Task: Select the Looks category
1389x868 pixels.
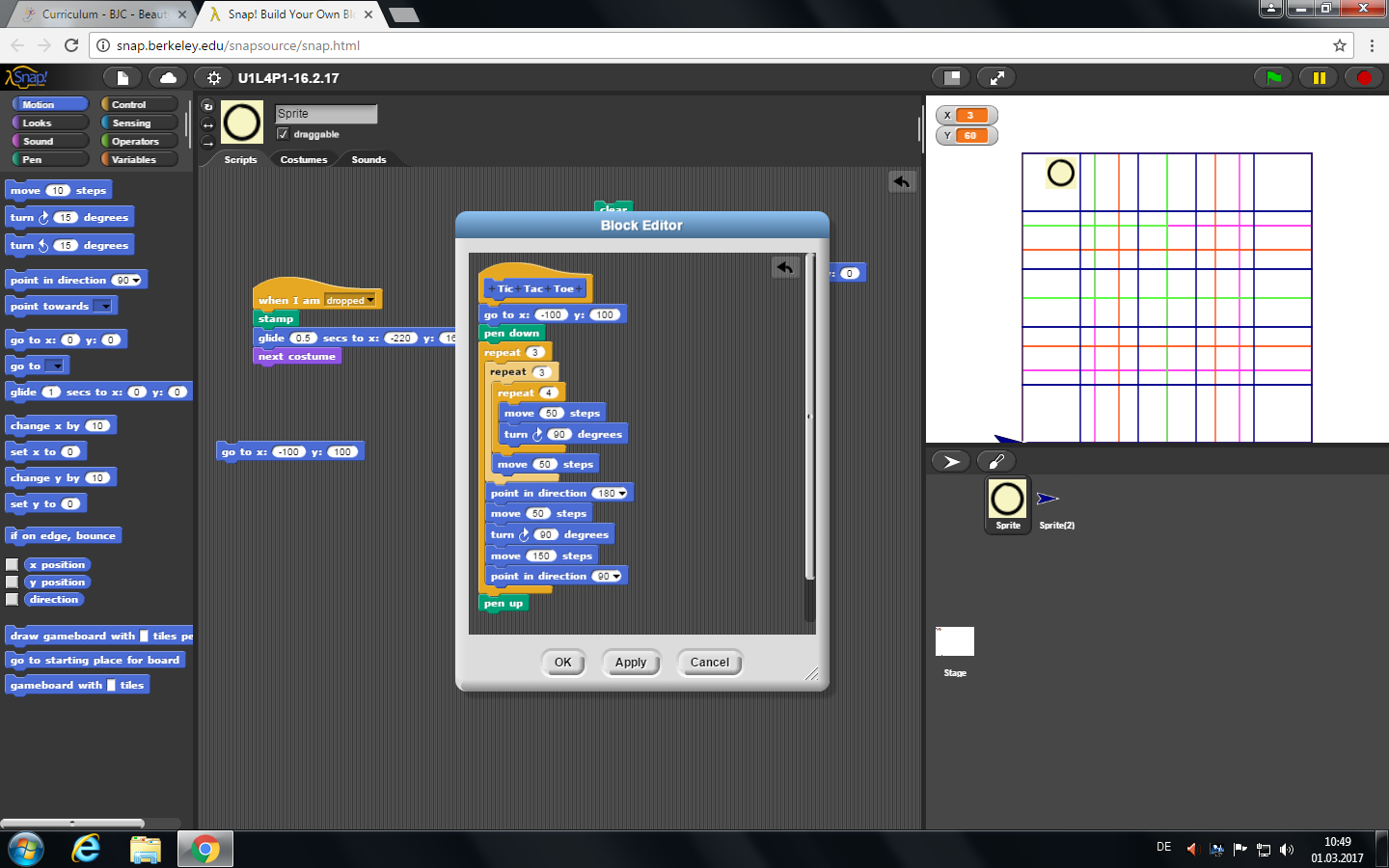Action: pyautogui.click(x=49, y=122)
